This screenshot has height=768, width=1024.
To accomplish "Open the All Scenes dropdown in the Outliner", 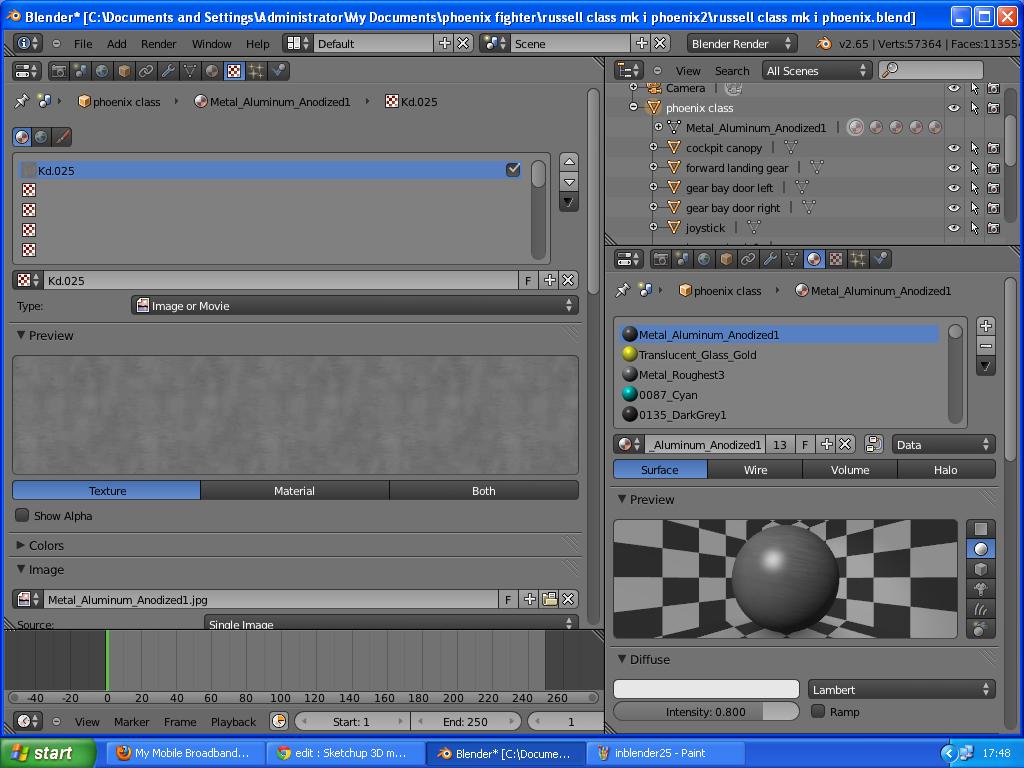I will pyautogui.click(x=817, y=70).
